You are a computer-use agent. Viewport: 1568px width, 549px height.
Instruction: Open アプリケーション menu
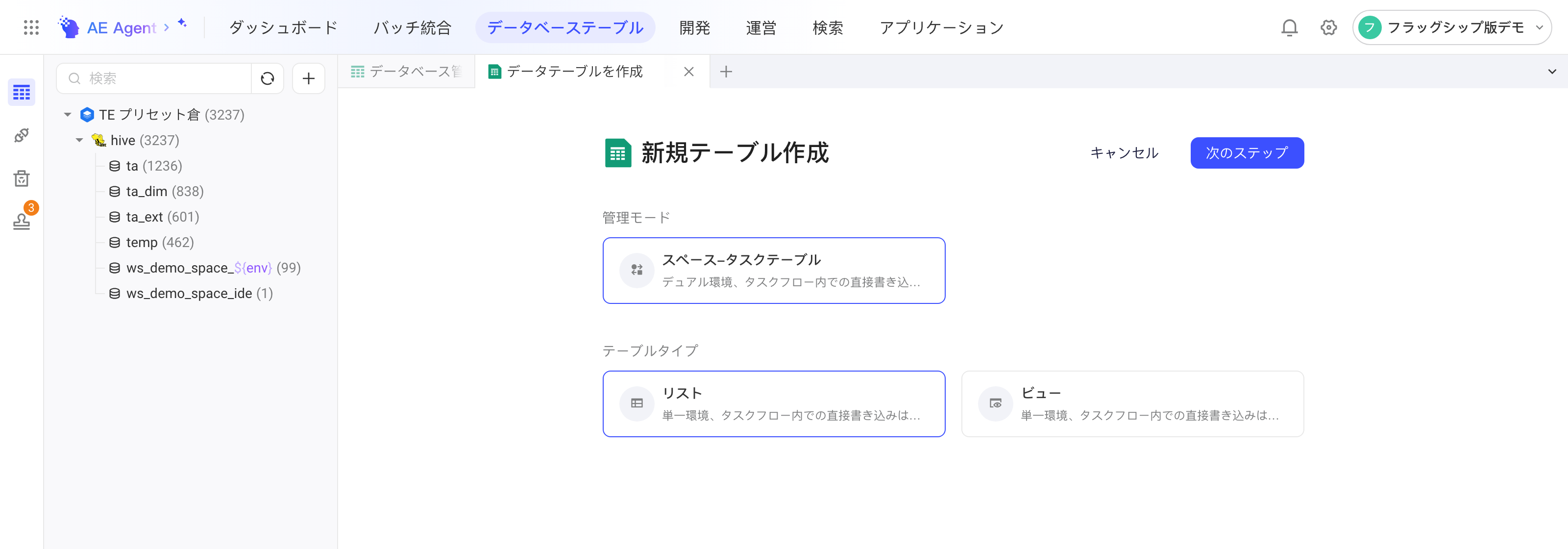pyautogui.click(x=941, y=27)
